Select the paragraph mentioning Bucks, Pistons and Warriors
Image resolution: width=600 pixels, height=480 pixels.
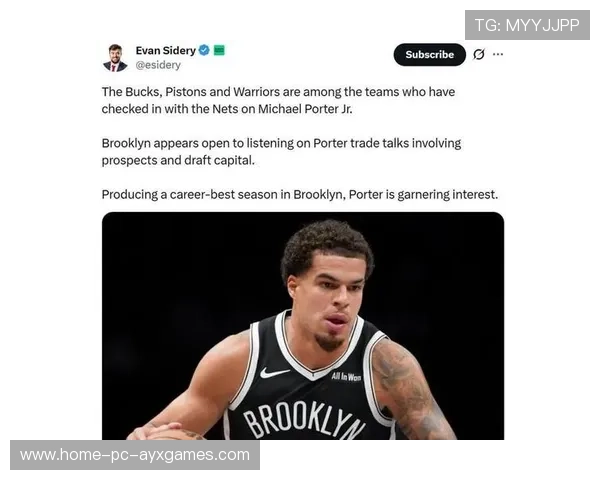coord(278,100)
